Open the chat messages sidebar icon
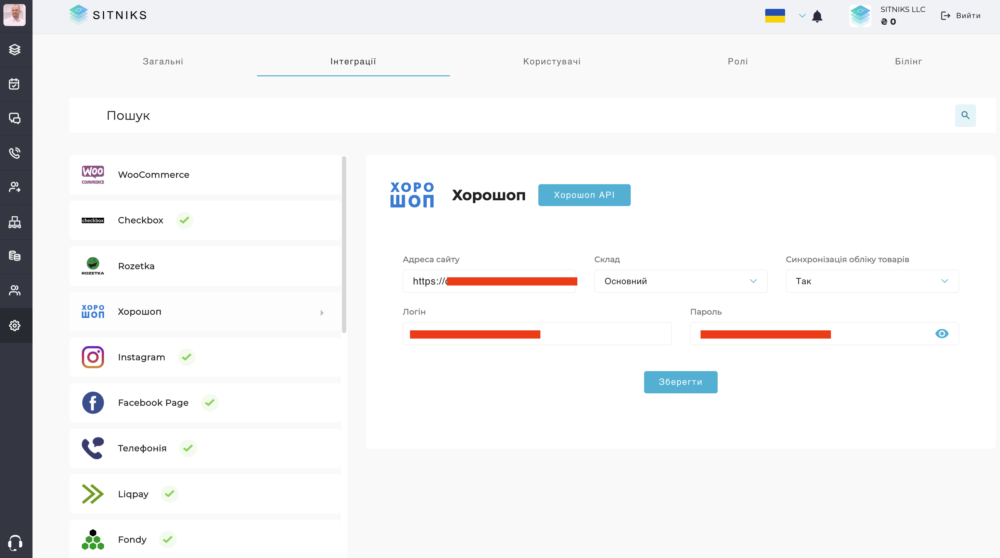Screen dimensions: 1000x558 (15, 119)
